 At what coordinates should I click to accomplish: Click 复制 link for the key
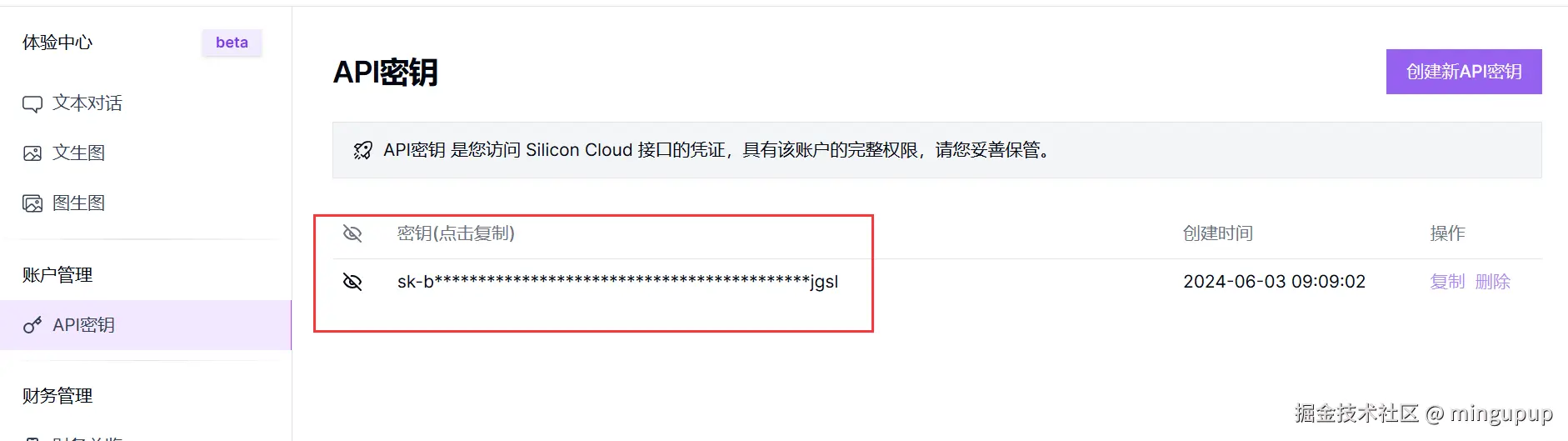pos(1447,282)
